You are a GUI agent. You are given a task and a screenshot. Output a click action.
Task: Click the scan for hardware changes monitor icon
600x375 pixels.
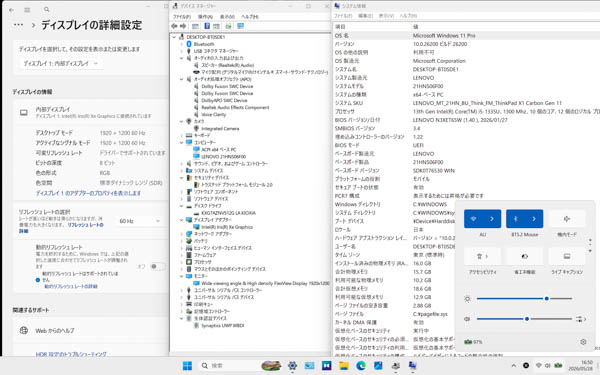[x=240, y=26]
